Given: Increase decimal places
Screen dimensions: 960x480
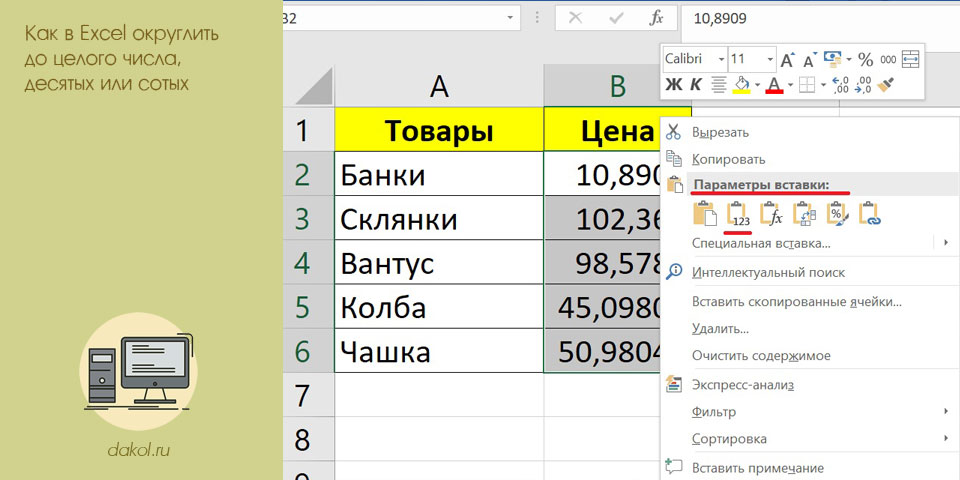Looking at the screenshot, I should pos(842,84).
